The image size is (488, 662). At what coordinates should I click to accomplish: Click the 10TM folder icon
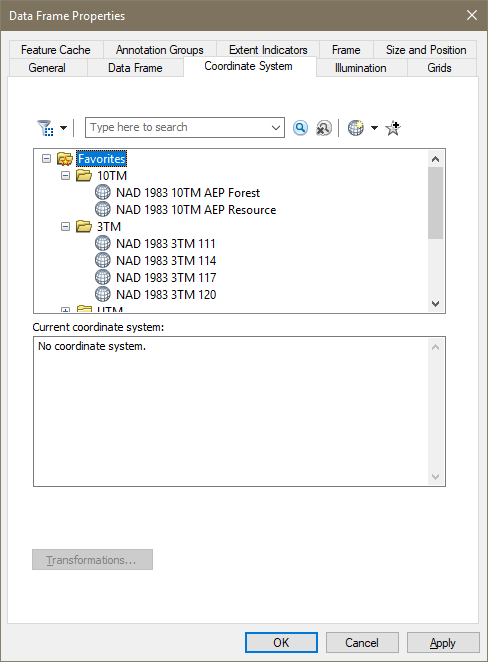84,175
